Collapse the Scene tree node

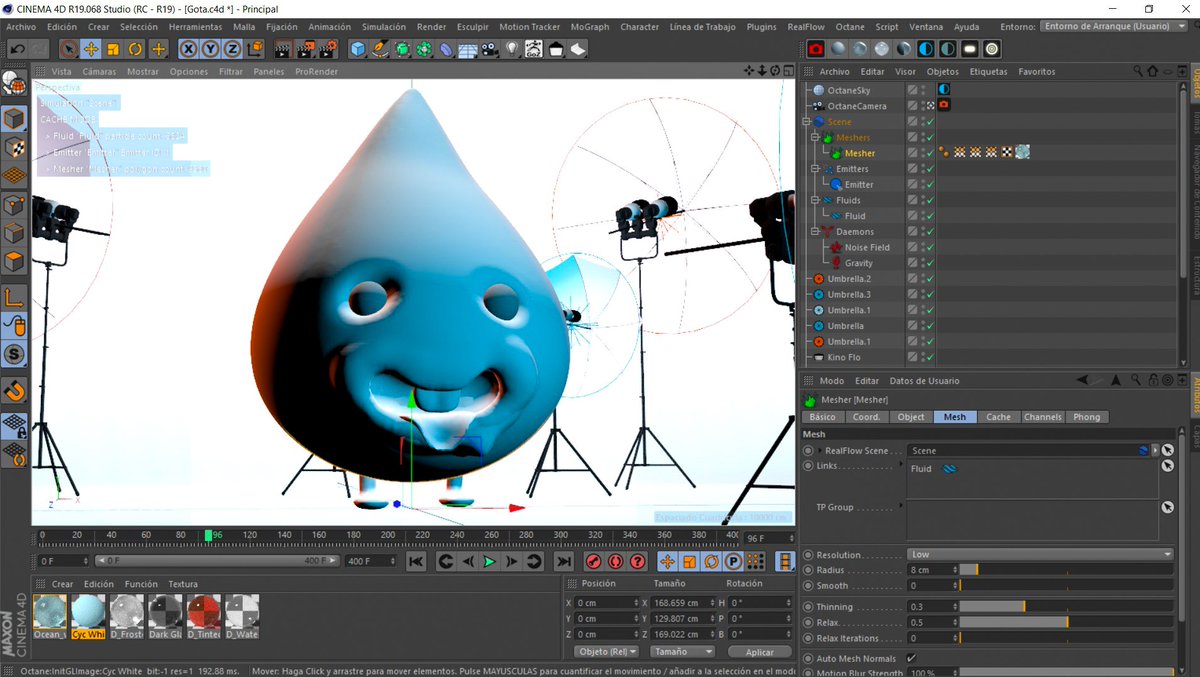click(807, 122)
